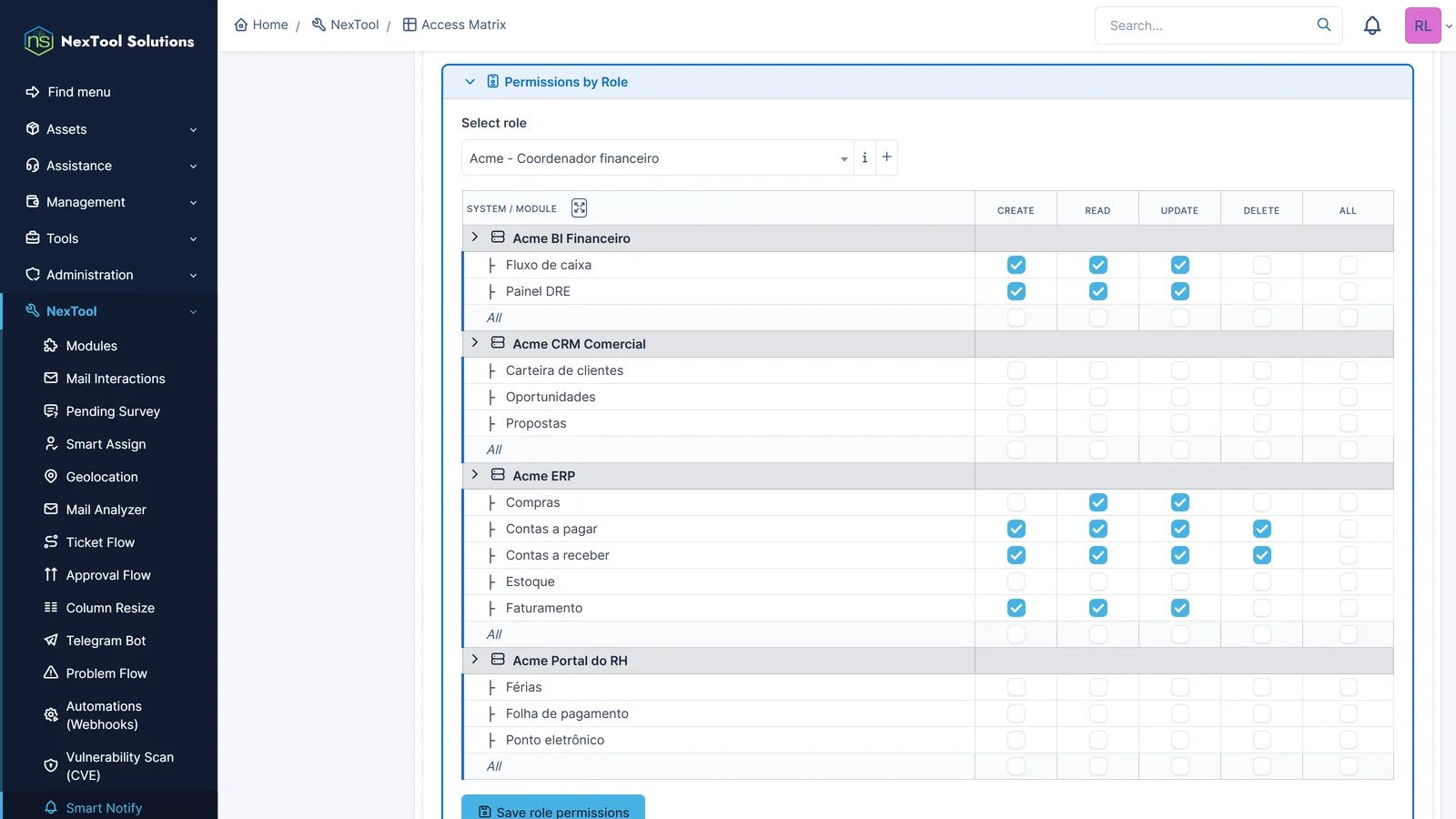
Task: Open the Select role dropdown
Action: pos(657,157)
